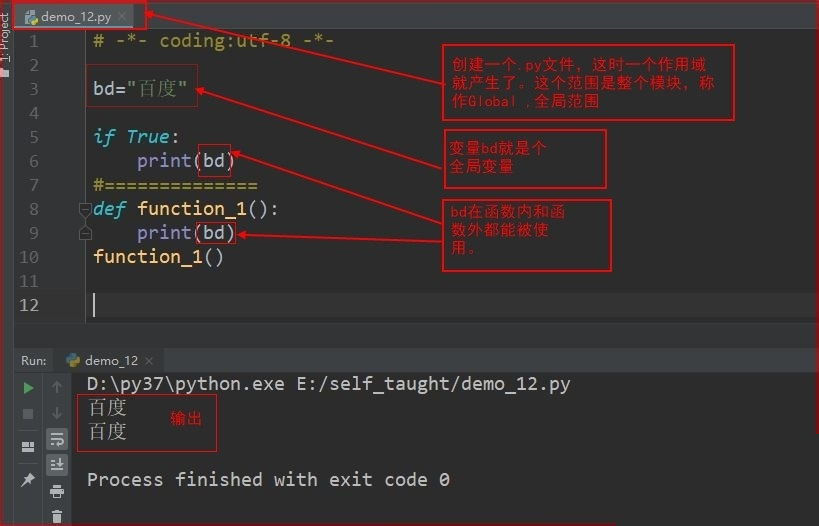Toggle soft-wrap in the Run console
Image resolution: width=819 pixels, height=526 pixels.
tap(57, 439)
